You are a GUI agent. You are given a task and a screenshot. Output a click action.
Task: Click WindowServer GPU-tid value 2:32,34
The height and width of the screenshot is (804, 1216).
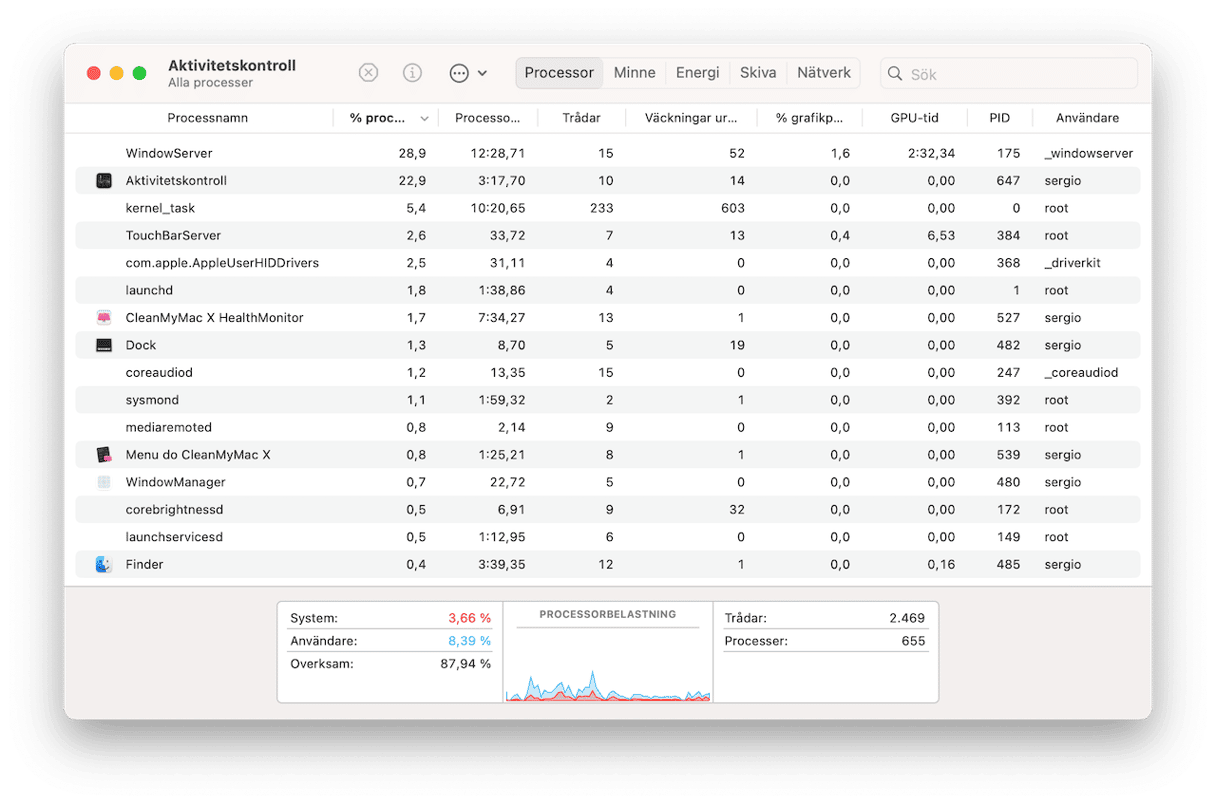coord(932,154)
